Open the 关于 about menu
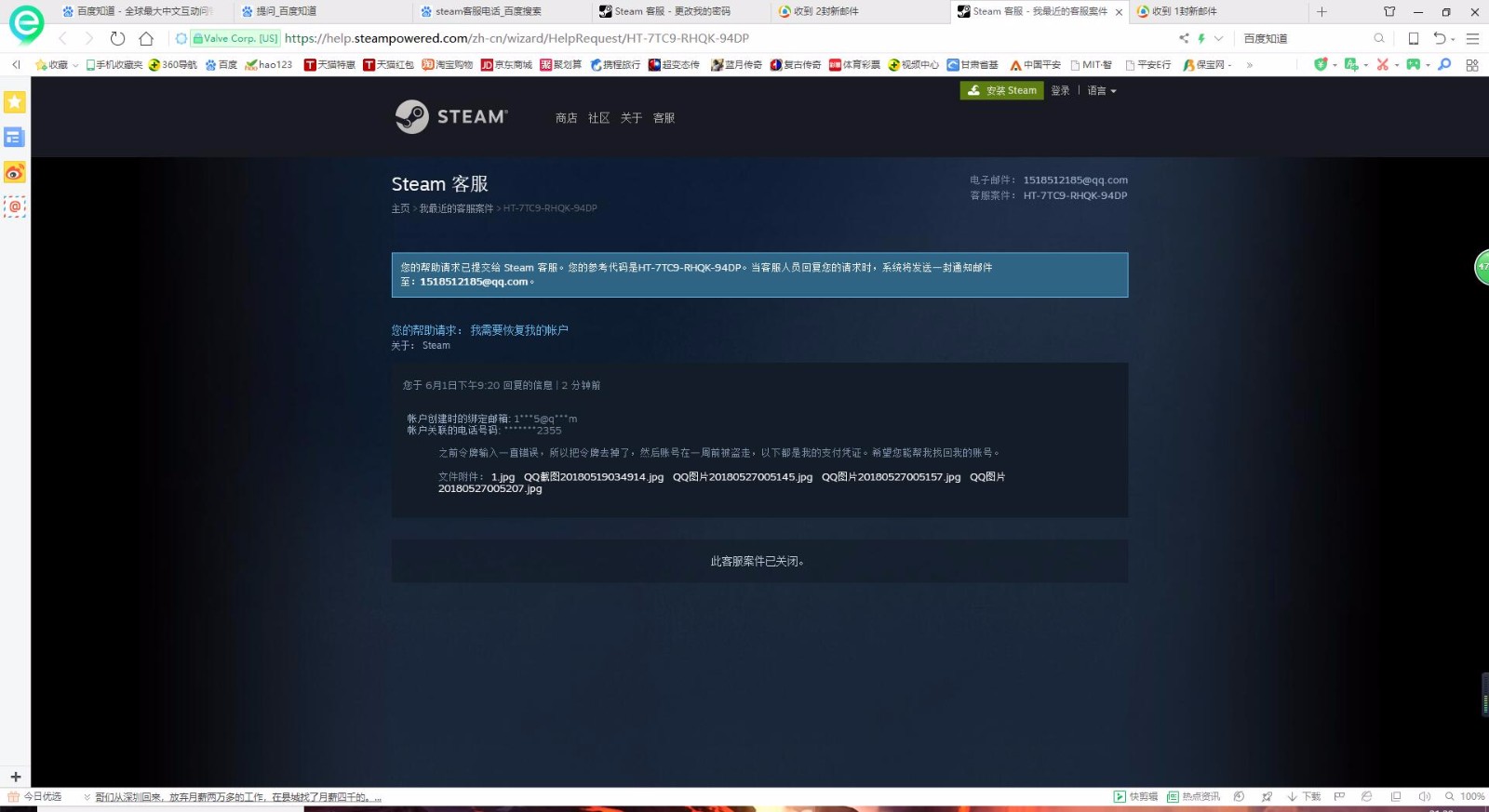 [x=631, y=118]
